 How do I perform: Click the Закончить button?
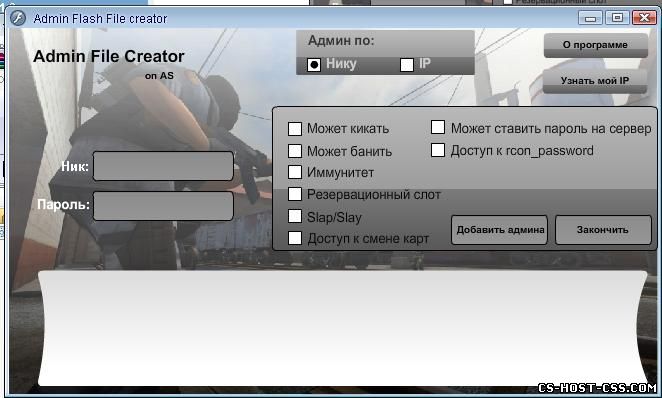coord(603,230)
